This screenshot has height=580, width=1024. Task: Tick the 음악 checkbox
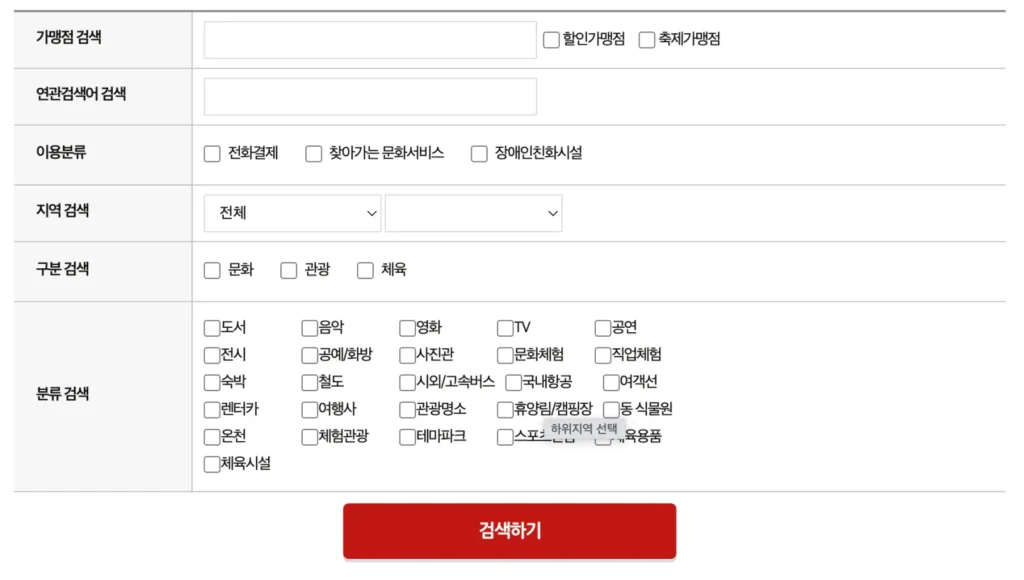[x=310, y=328]
